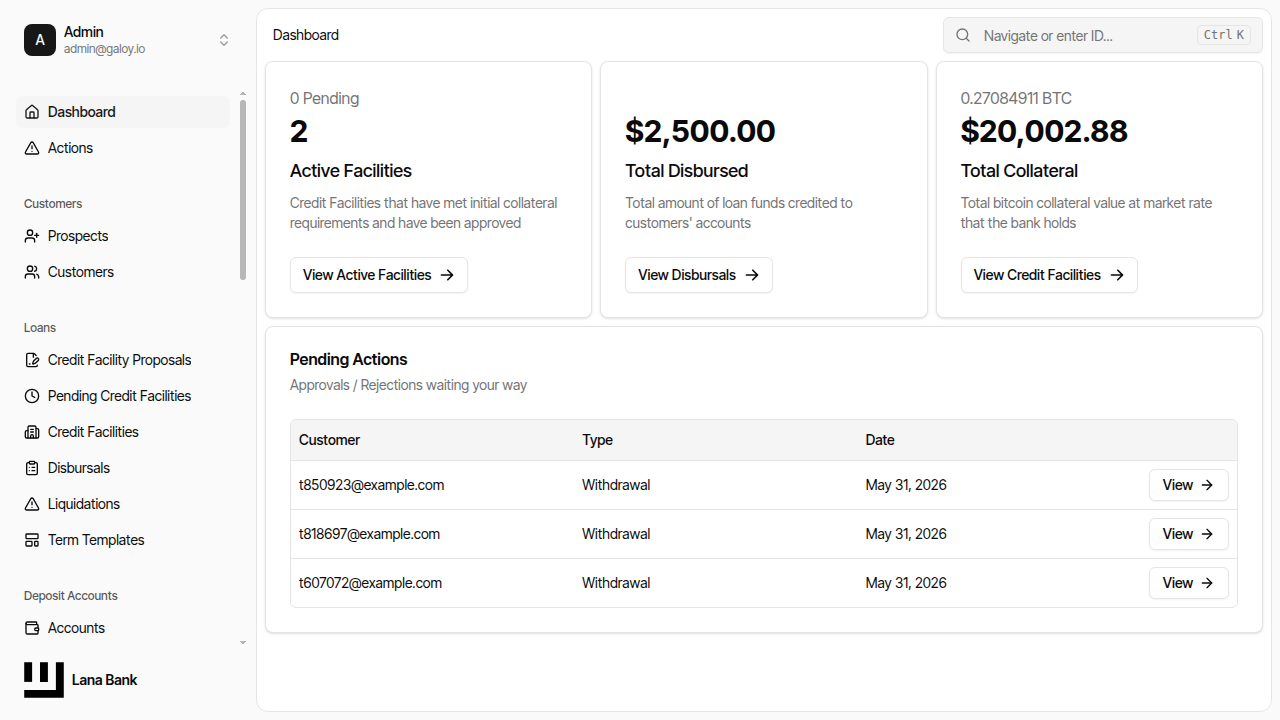
Task: Open the Dashboard menu item
Action: click(123, 112)
